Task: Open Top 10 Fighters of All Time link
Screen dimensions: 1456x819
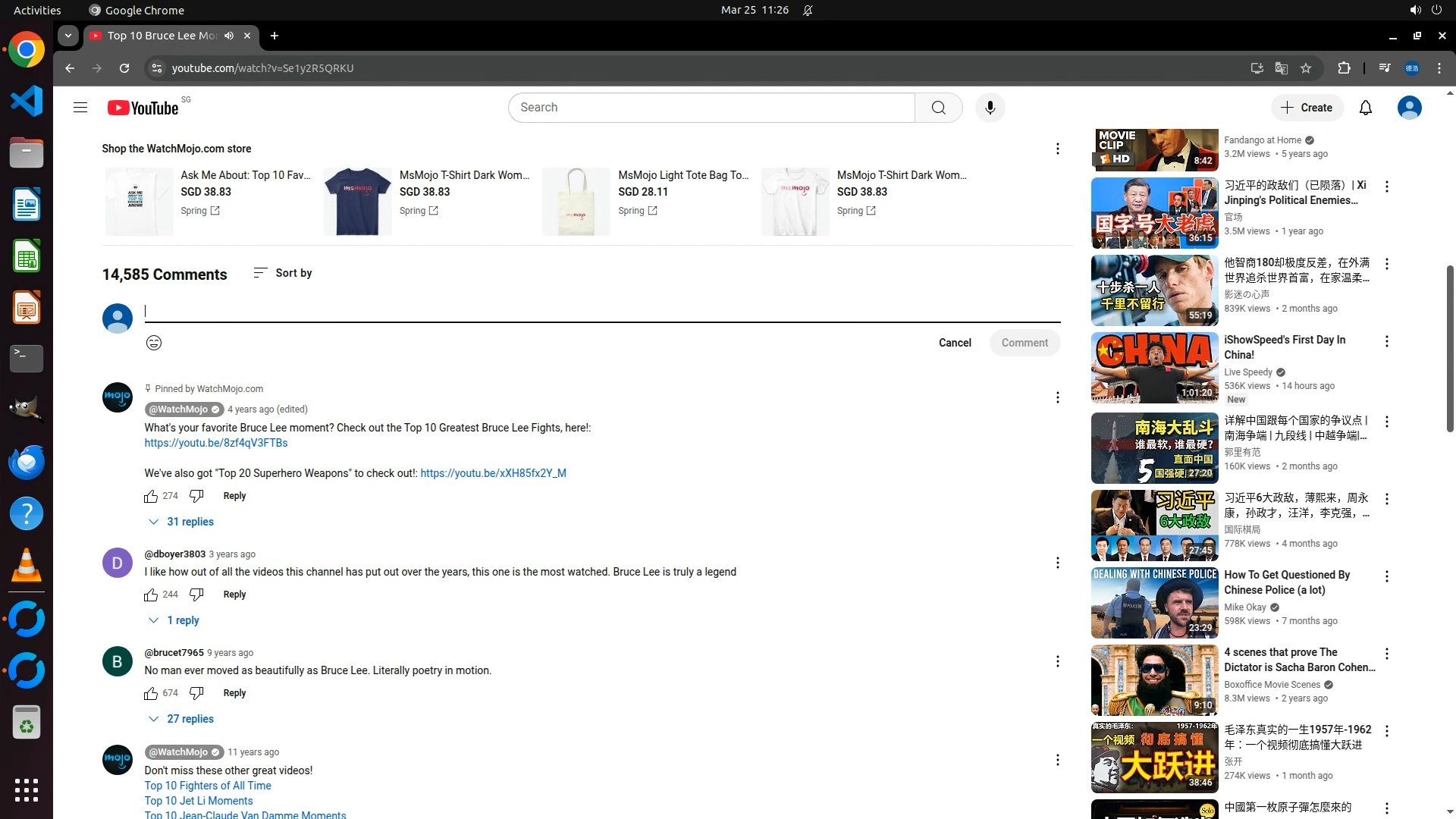Action: tap(208, 786)
